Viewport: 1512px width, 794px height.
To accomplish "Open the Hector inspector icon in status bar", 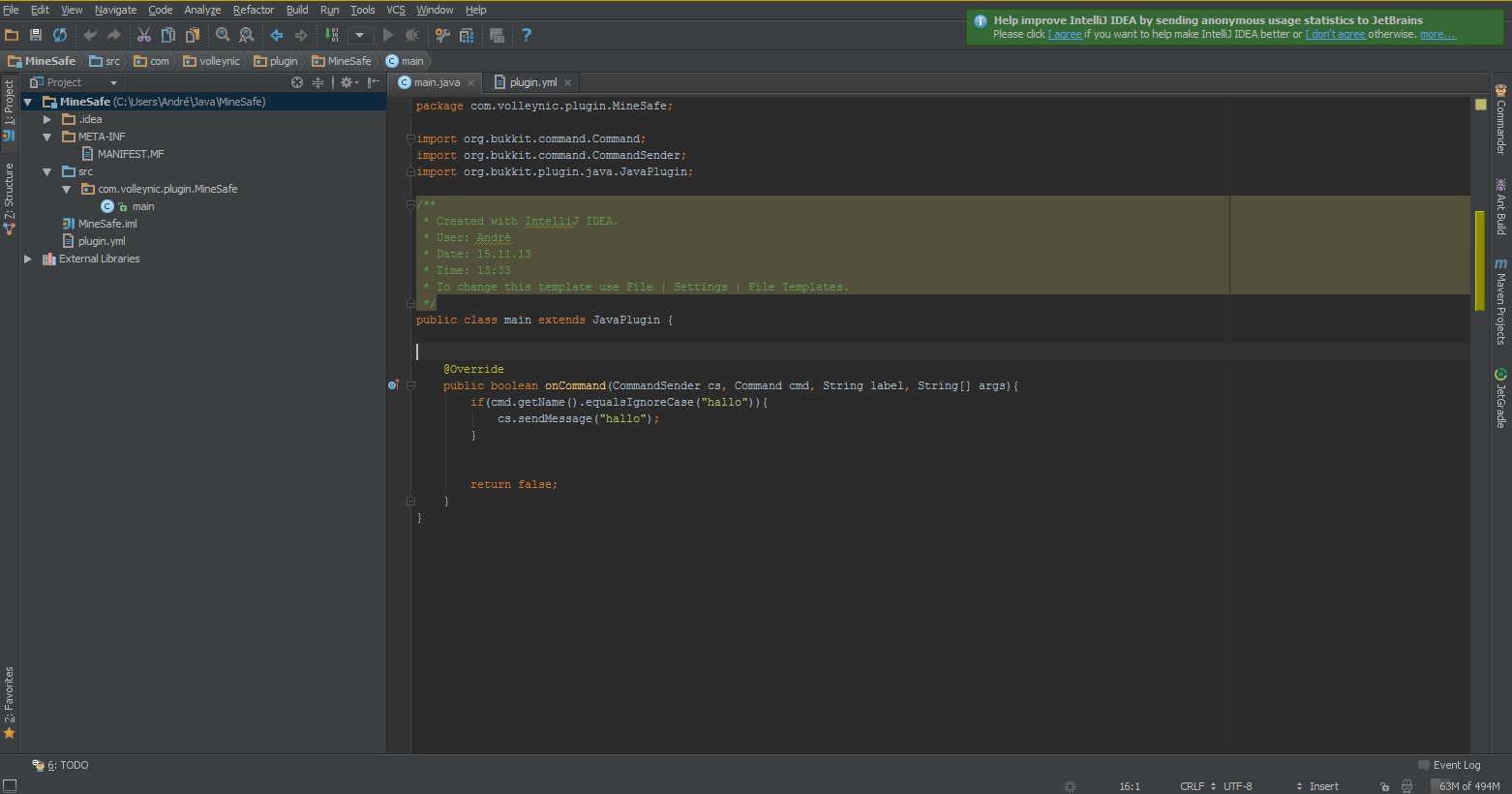I will click(1406, 786).
